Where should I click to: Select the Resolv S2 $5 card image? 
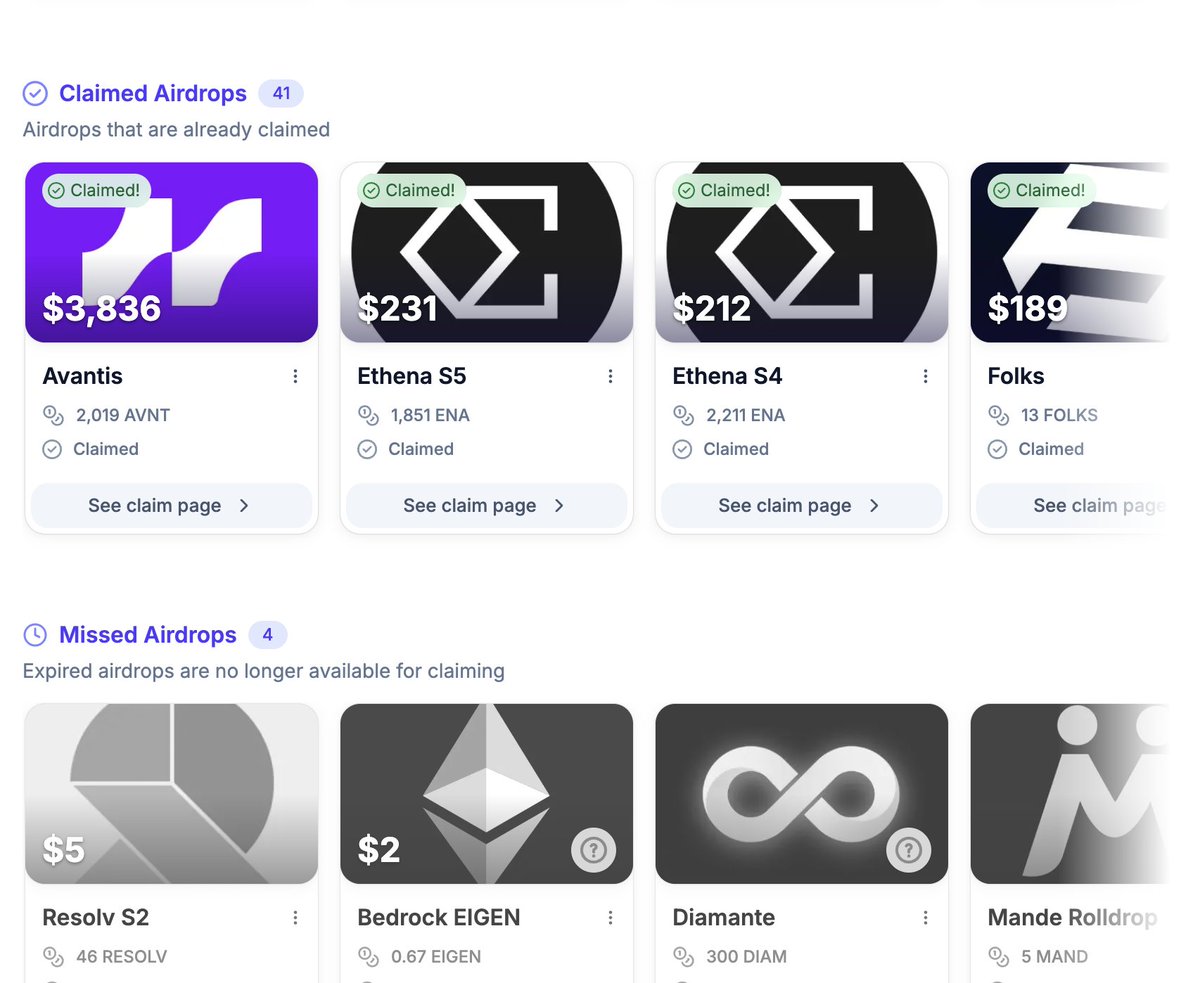tap(171, 794)
